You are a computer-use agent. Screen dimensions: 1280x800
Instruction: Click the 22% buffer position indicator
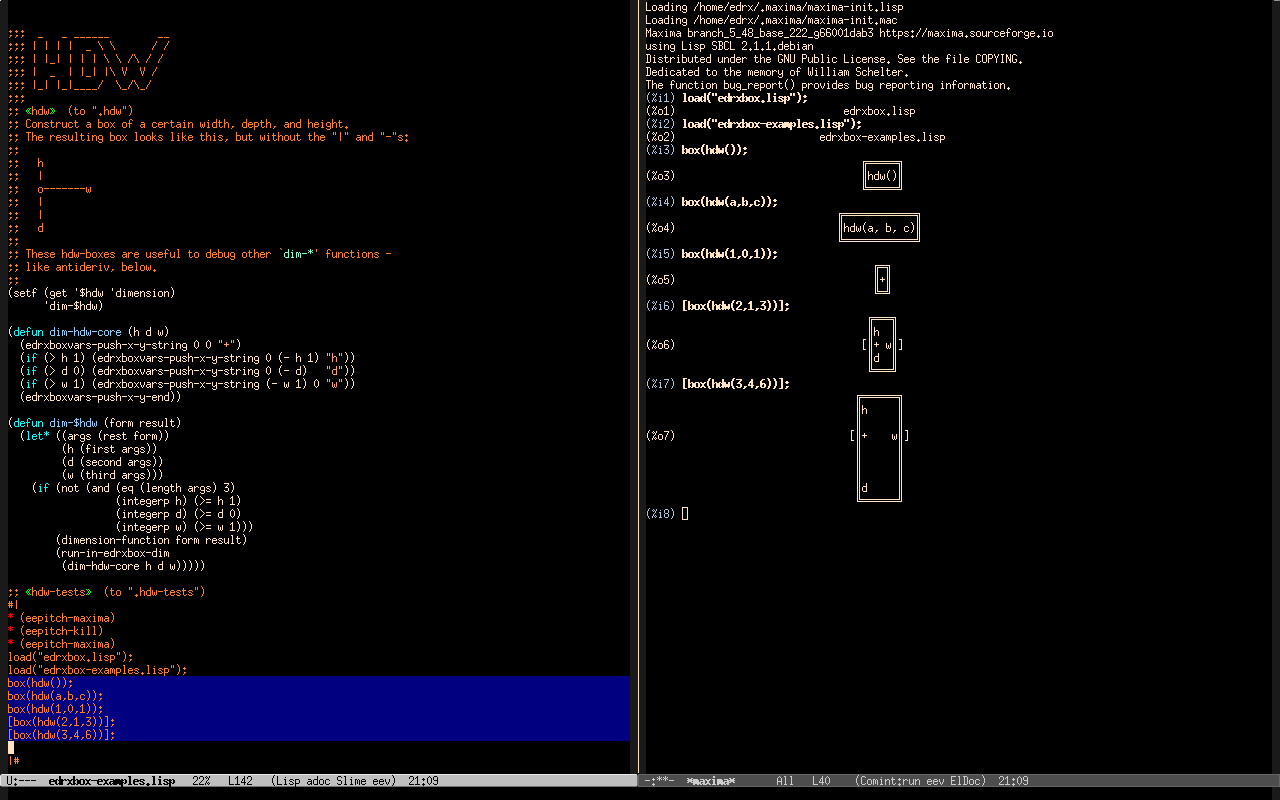(201, 781)
